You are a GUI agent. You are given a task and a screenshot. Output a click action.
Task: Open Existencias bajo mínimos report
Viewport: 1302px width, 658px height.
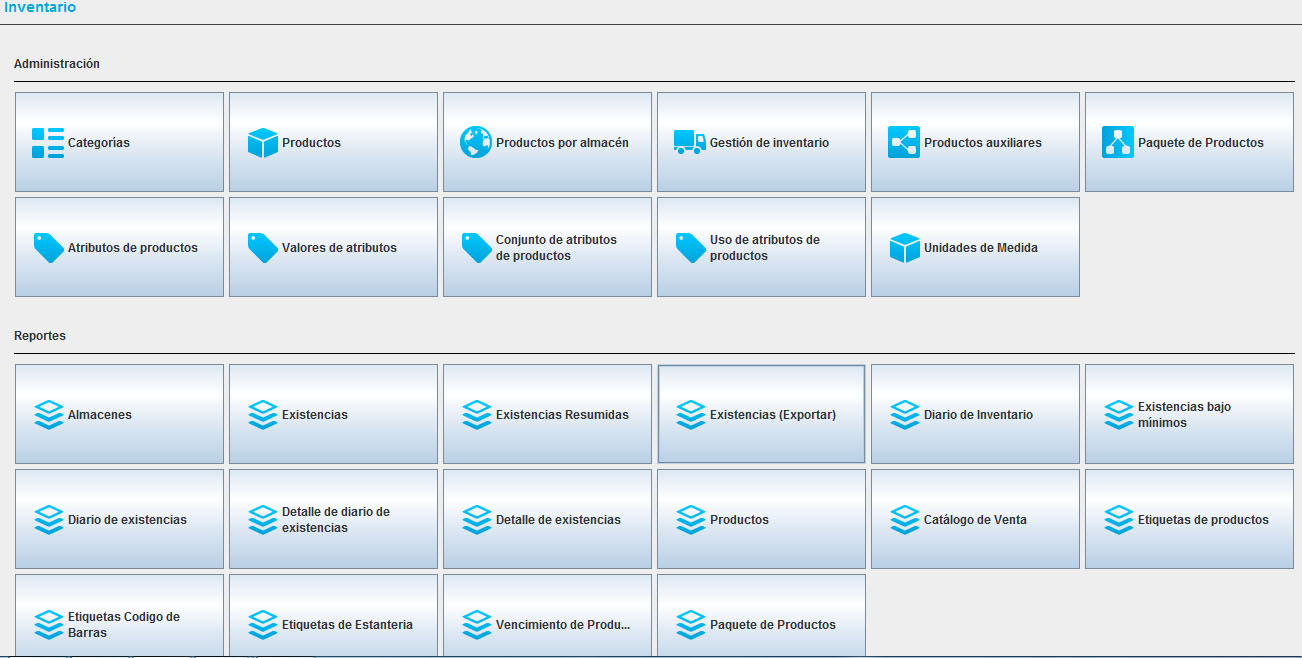(1189, 414)
